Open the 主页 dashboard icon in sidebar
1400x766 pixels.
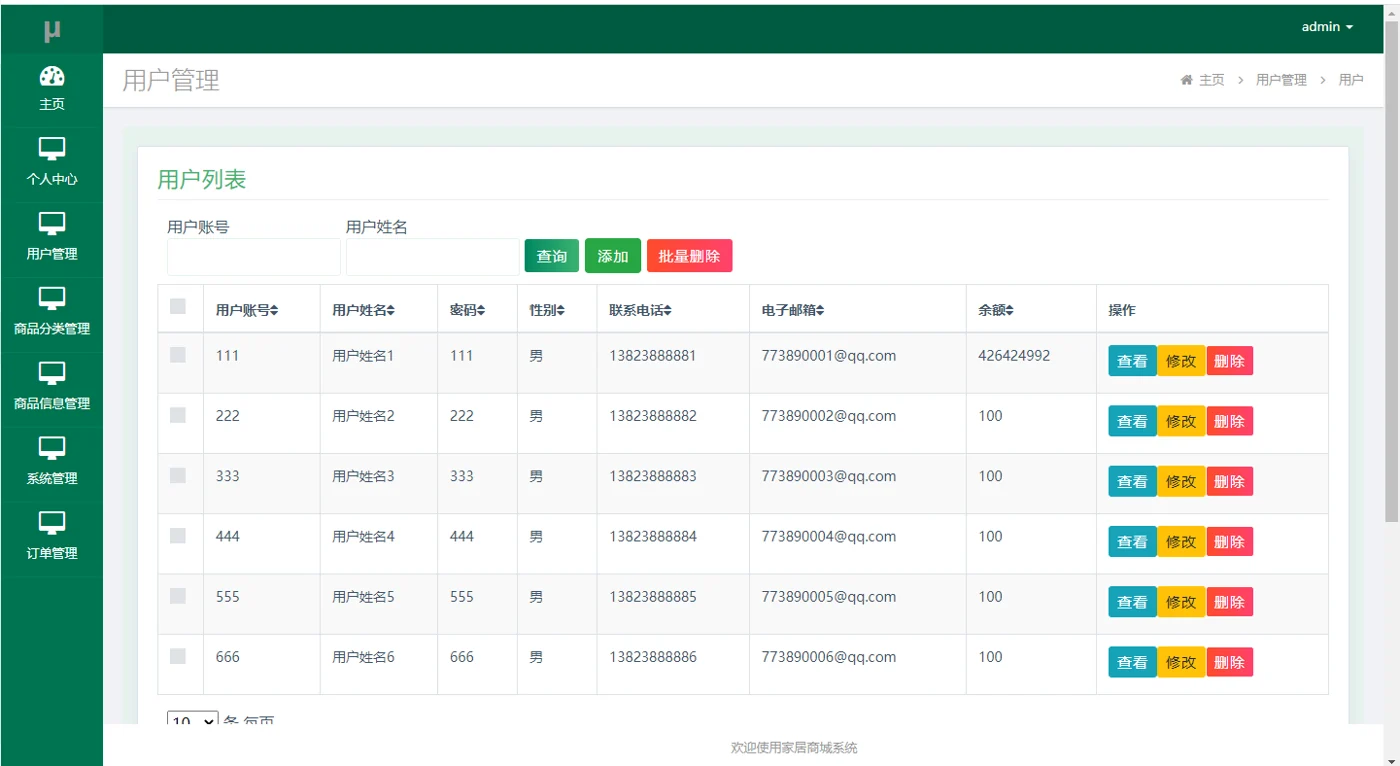coord(52,76)
